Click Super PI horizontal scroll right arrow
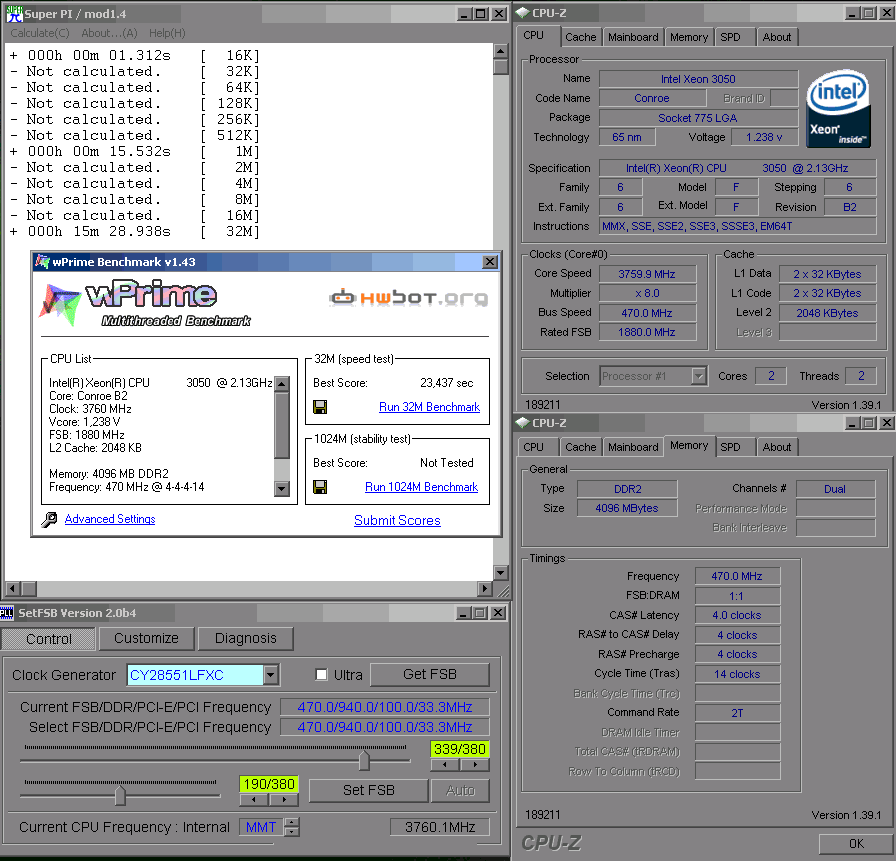This screenshot has width=896, height=861. click(485, 588)
